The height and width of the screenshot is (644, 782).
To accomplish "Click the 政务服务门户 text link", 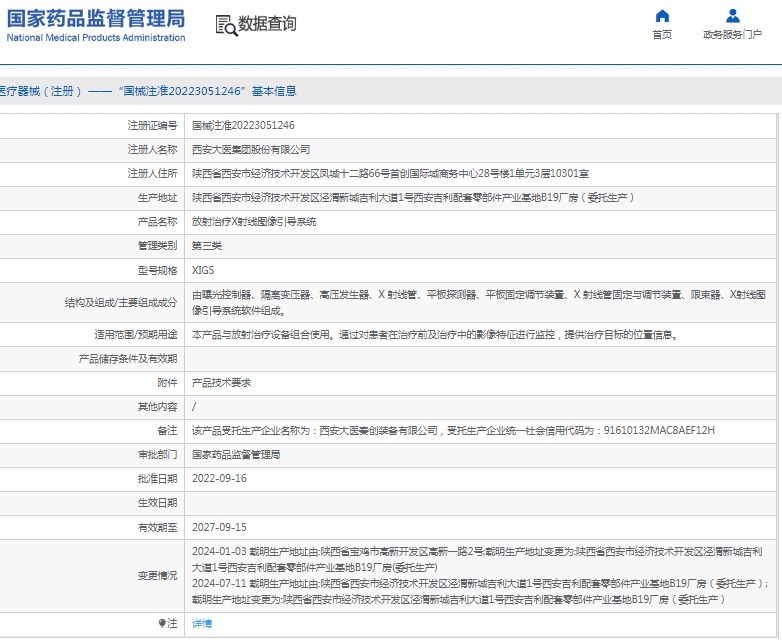I will click(733, 34).
